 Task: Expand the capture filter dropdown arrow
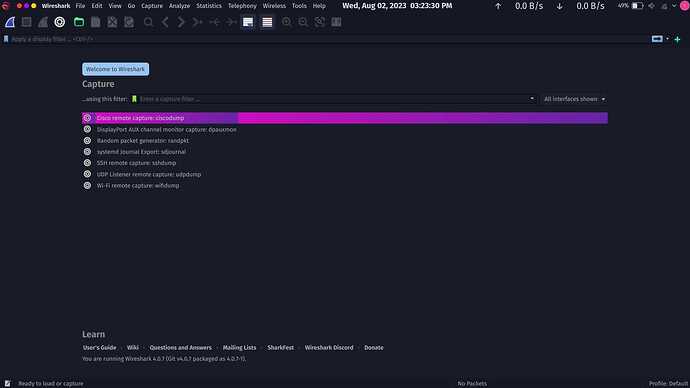[x=532, y=99]
